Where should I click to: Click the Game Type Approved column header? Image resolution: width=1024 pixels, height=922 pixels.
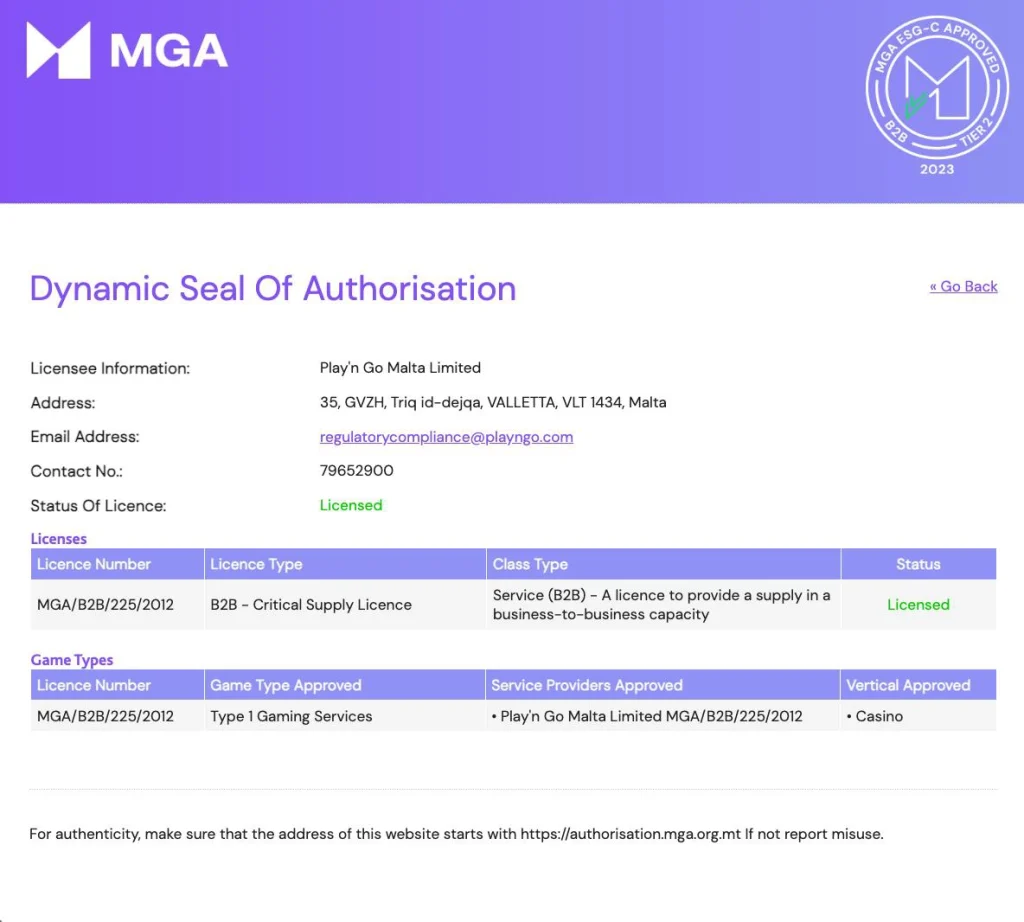coord(286,686)
